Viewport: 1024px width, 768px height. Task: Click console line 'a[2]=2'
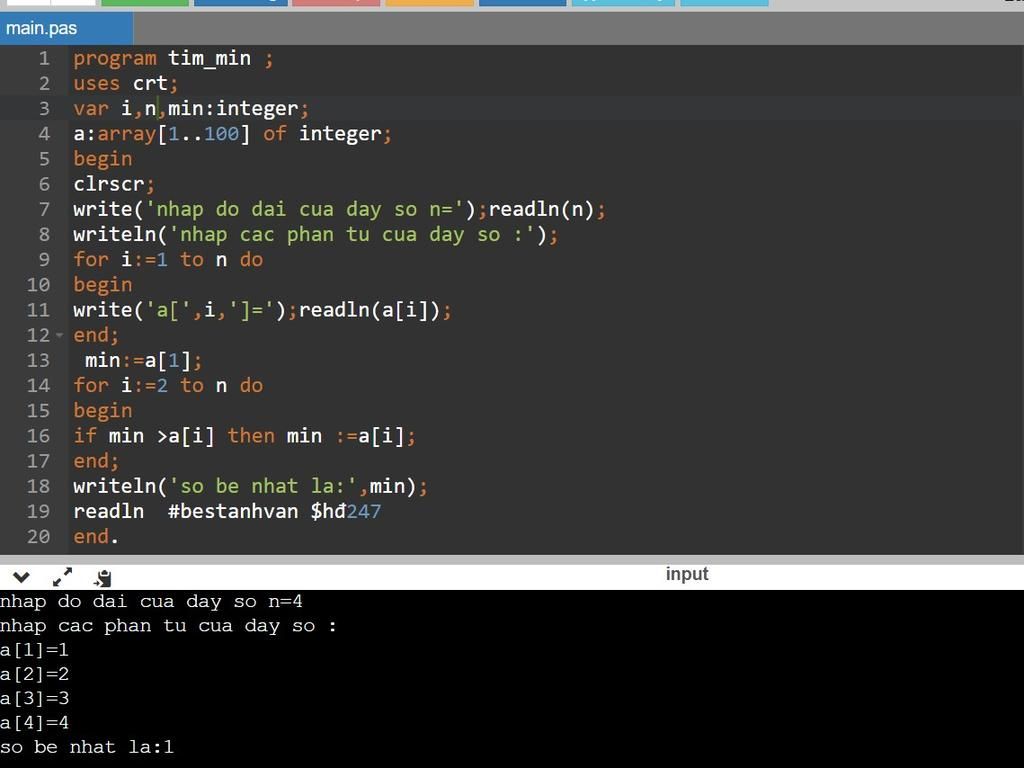(x=34, y=675)
